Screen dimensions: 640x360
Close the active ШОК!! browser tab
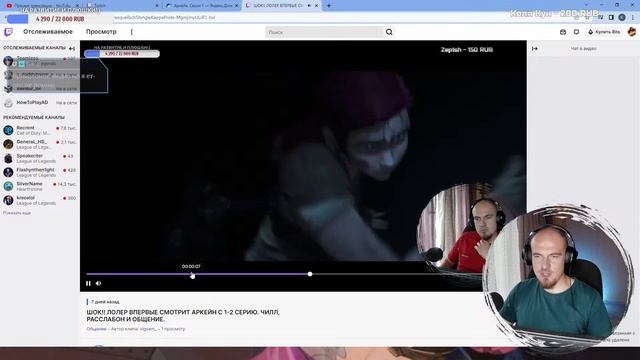[x=316, y=6]
